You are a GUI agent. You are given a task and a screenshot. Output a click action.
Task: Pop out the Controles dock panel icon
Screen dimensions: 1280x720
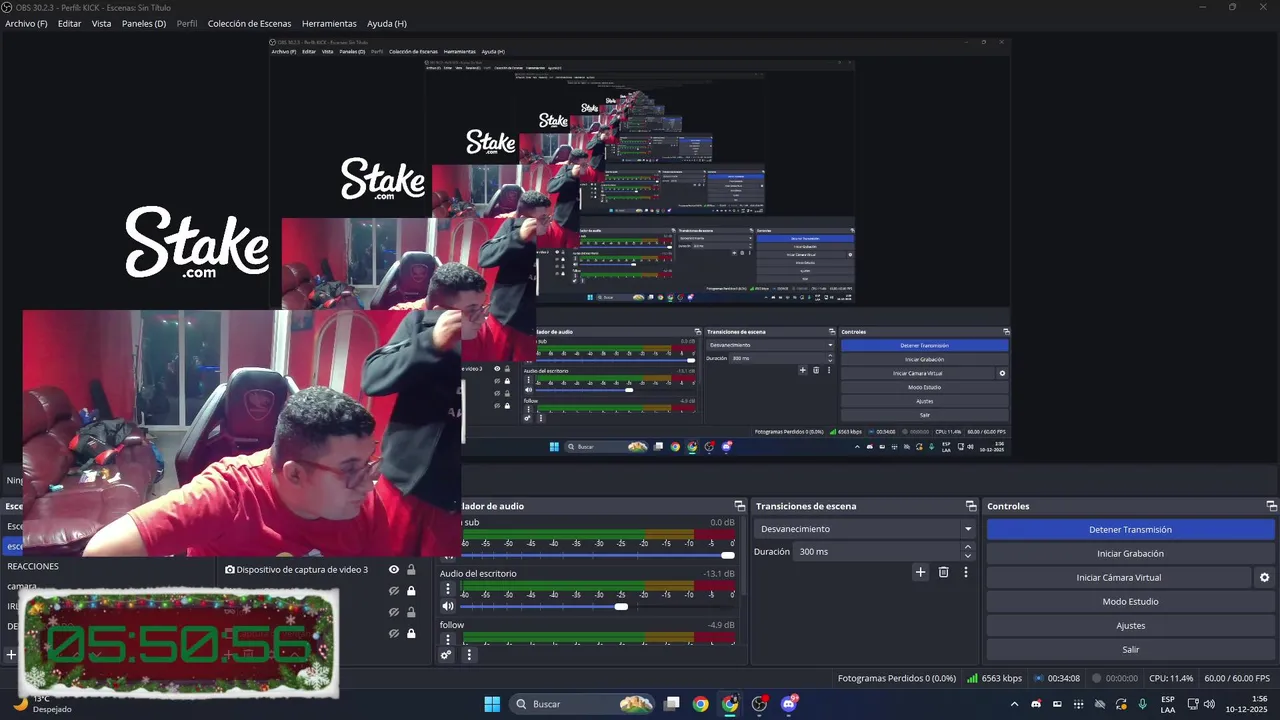point(1271,506)
